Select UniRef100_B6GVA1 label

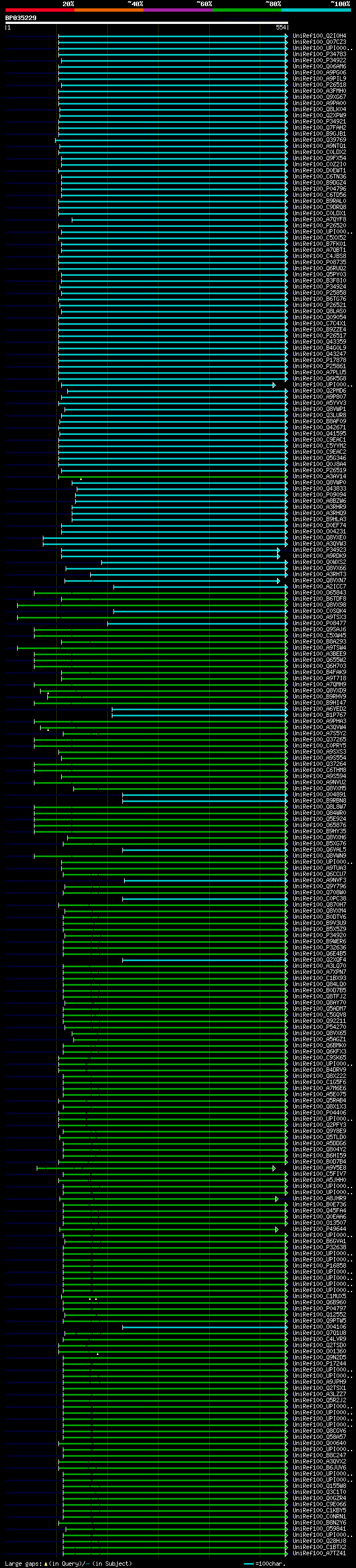pos(319,1241)
